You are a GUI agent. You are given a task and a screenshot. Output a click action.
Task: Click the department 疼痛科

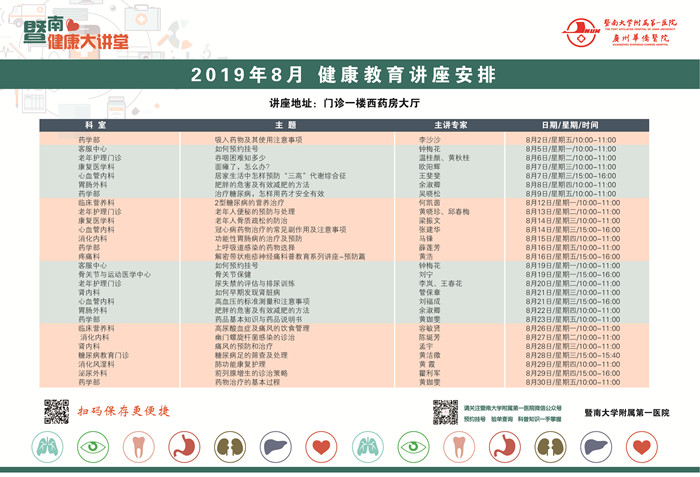pos(89,256)
